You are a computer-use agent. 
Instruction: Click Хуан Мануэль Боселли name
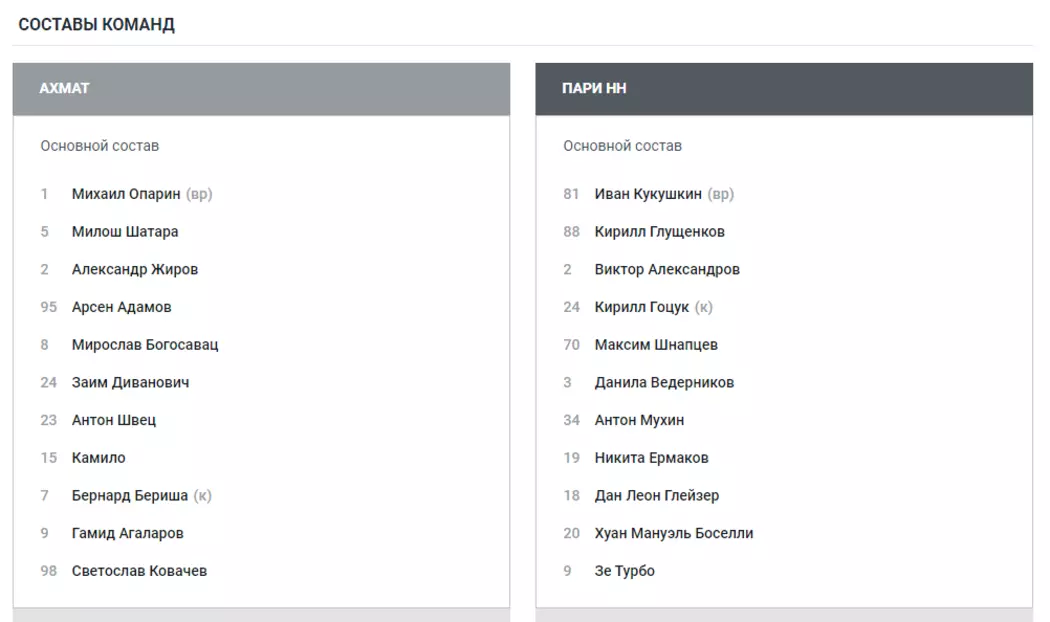tap(674, 534)
